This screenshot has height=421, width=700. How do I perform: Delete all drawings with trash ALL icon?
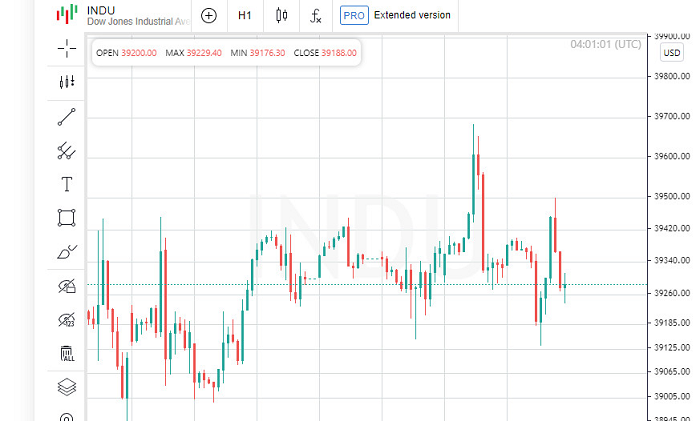click(x=67, y=354)
